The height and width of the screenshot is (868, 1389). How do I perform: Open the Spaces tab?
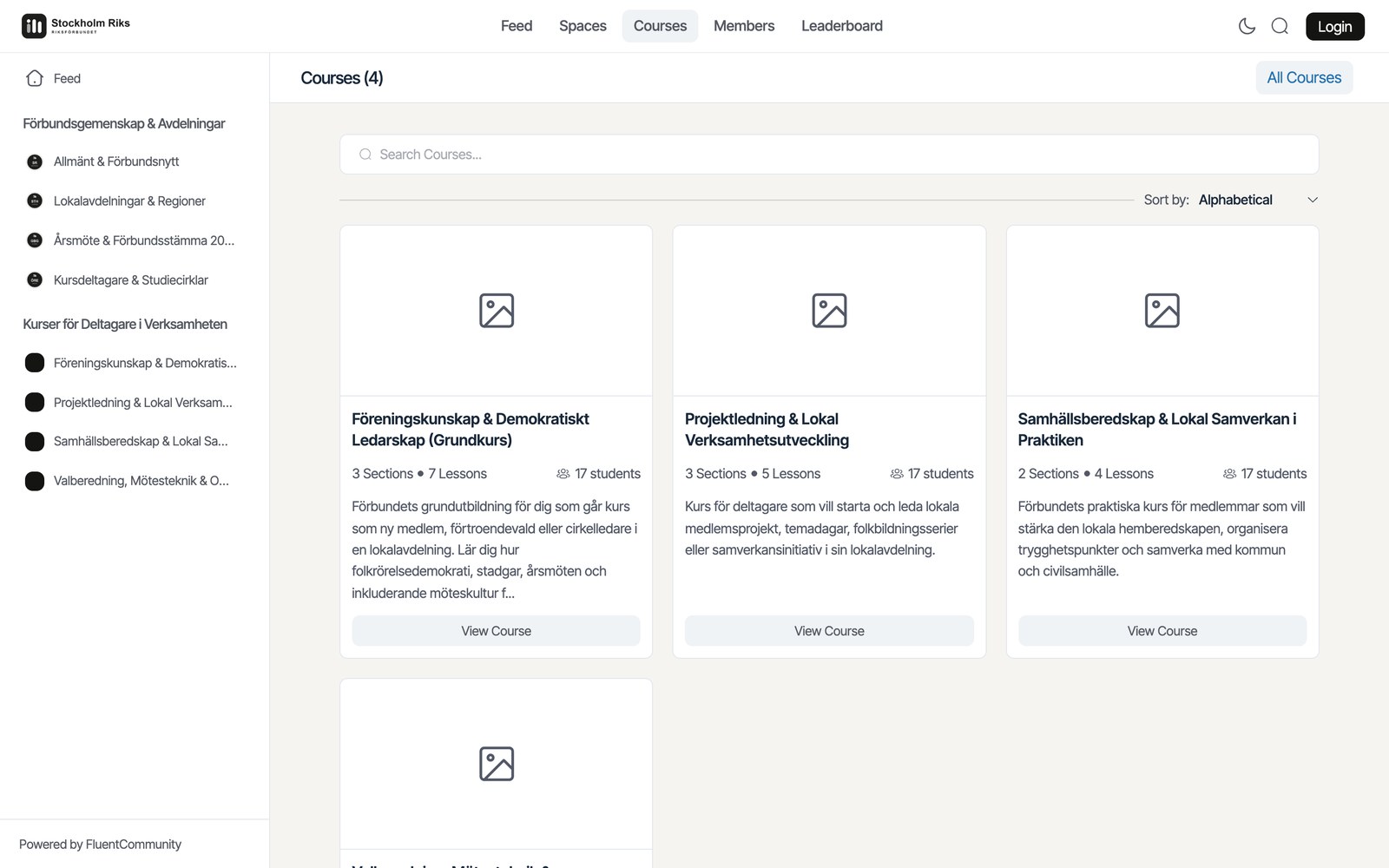[x=583, y=26]
